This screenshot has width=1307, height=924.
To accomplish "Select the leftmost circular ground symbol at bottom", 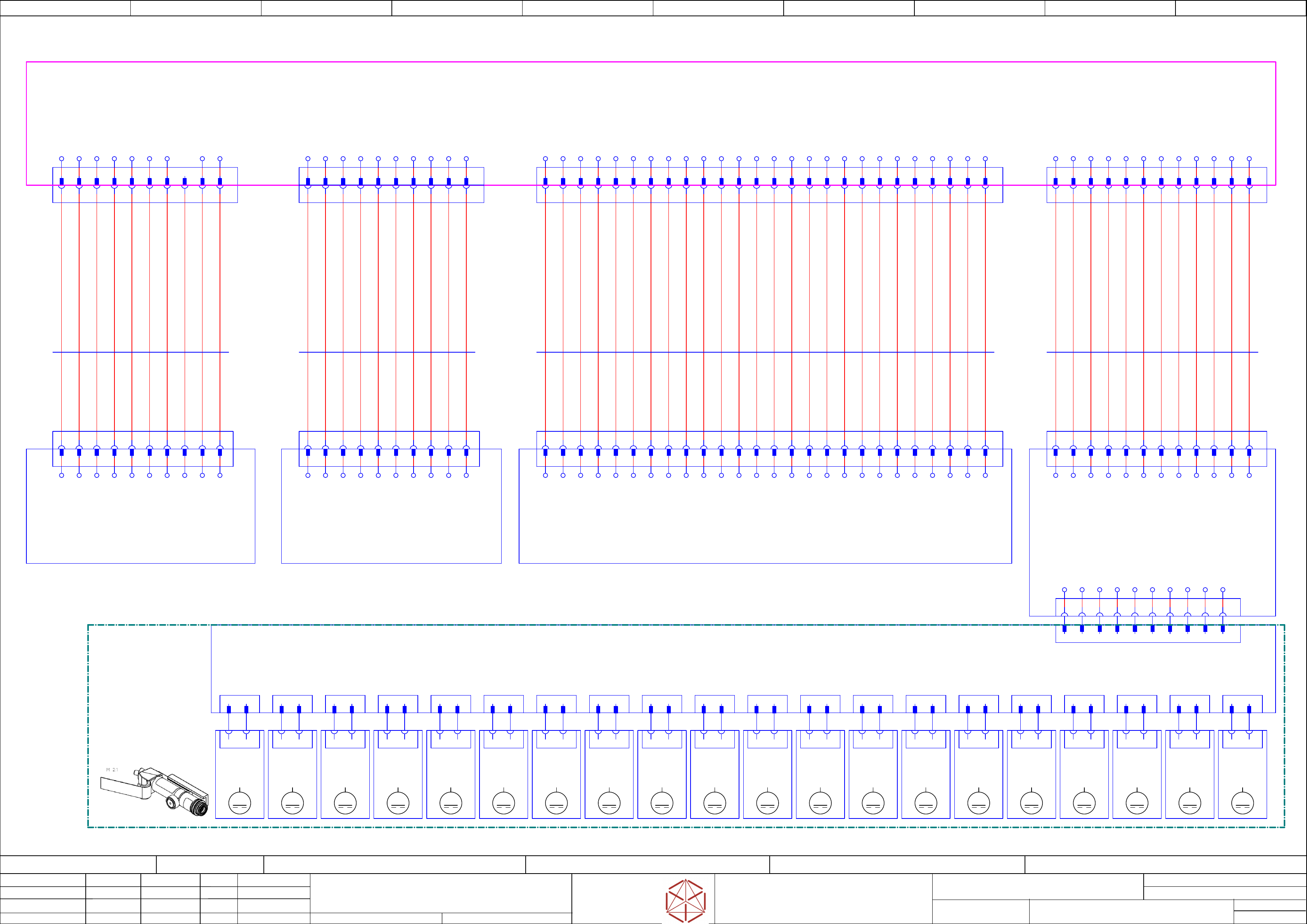I will click(x=240, y=803).
